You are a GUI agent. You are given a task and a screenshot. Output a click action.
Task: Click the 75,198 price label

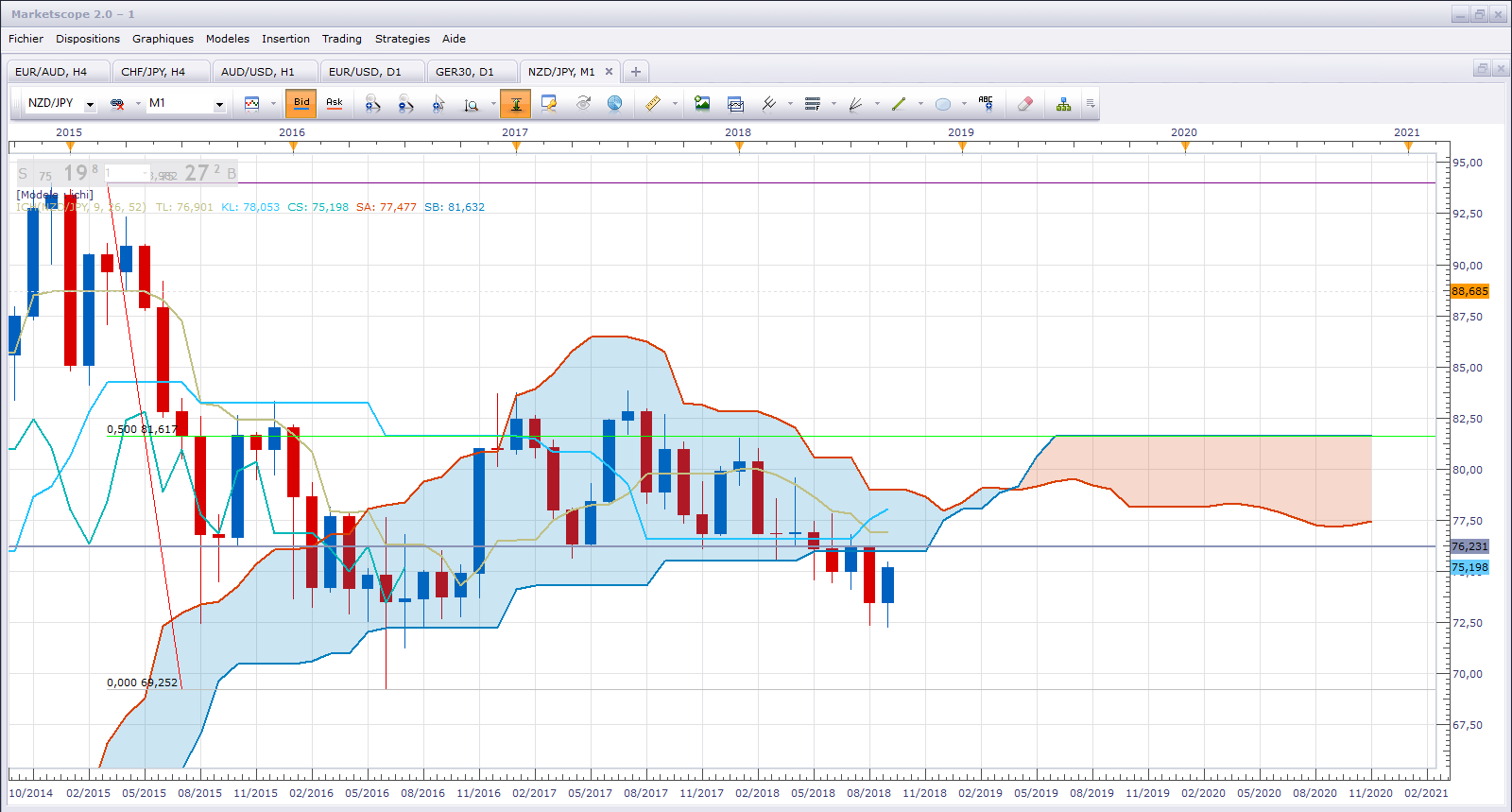tap(1469, 567)
